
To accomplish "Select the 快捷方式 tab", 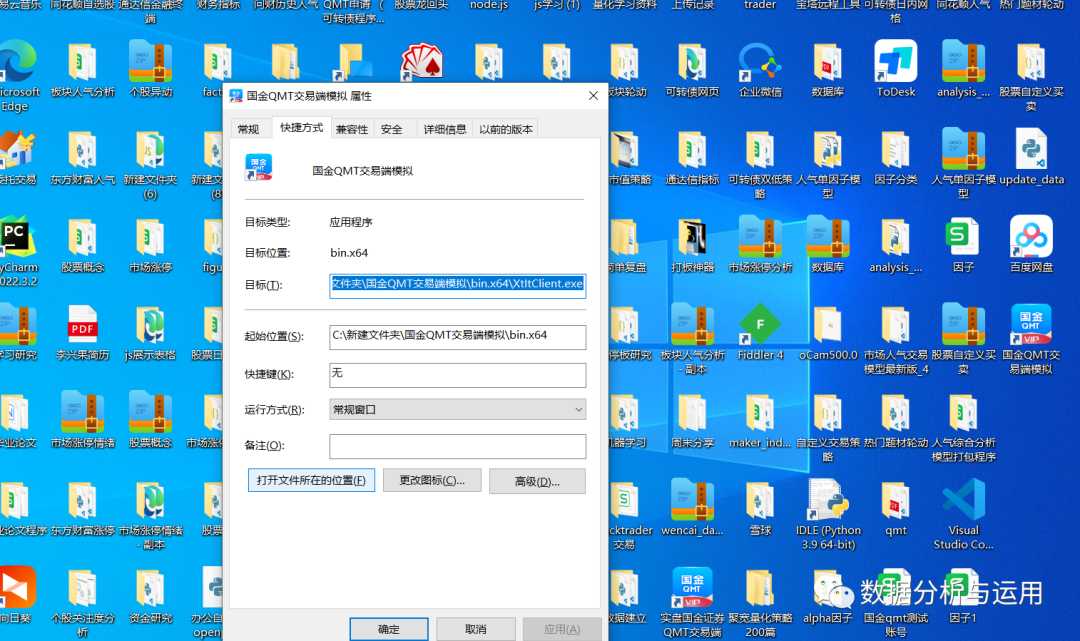I will (302, 127).
